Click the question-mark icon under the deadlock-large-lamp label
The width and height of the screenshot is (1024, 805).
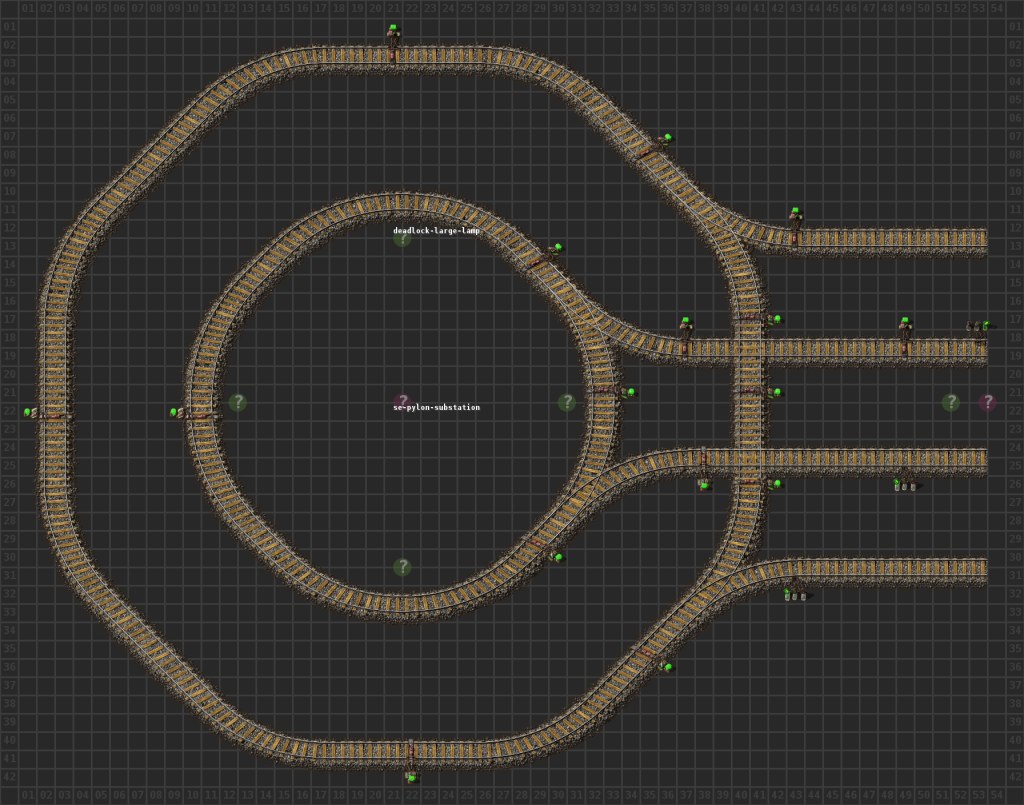402,238
